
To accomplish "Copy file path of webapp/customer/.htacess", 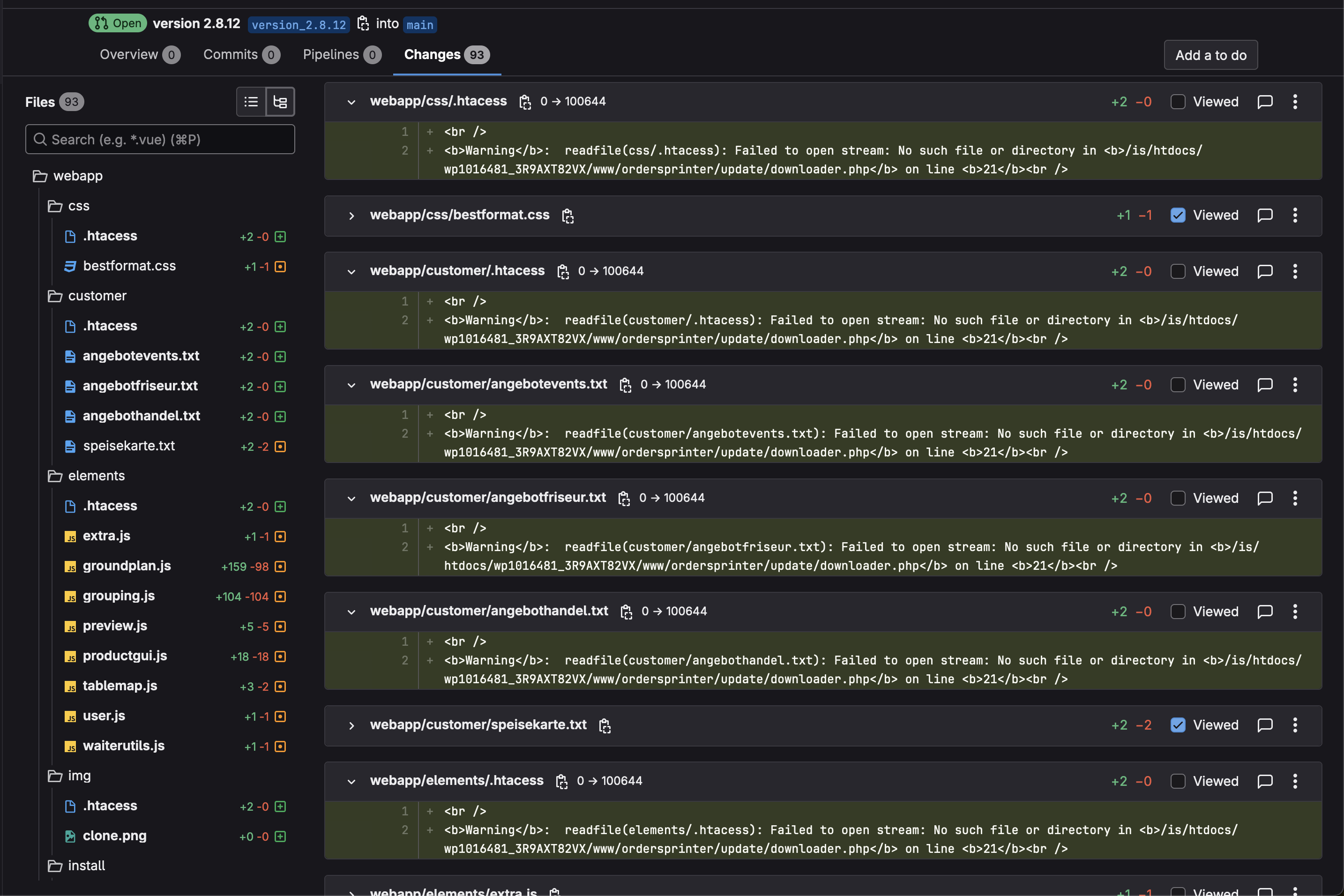I will (x=563, y=271).
